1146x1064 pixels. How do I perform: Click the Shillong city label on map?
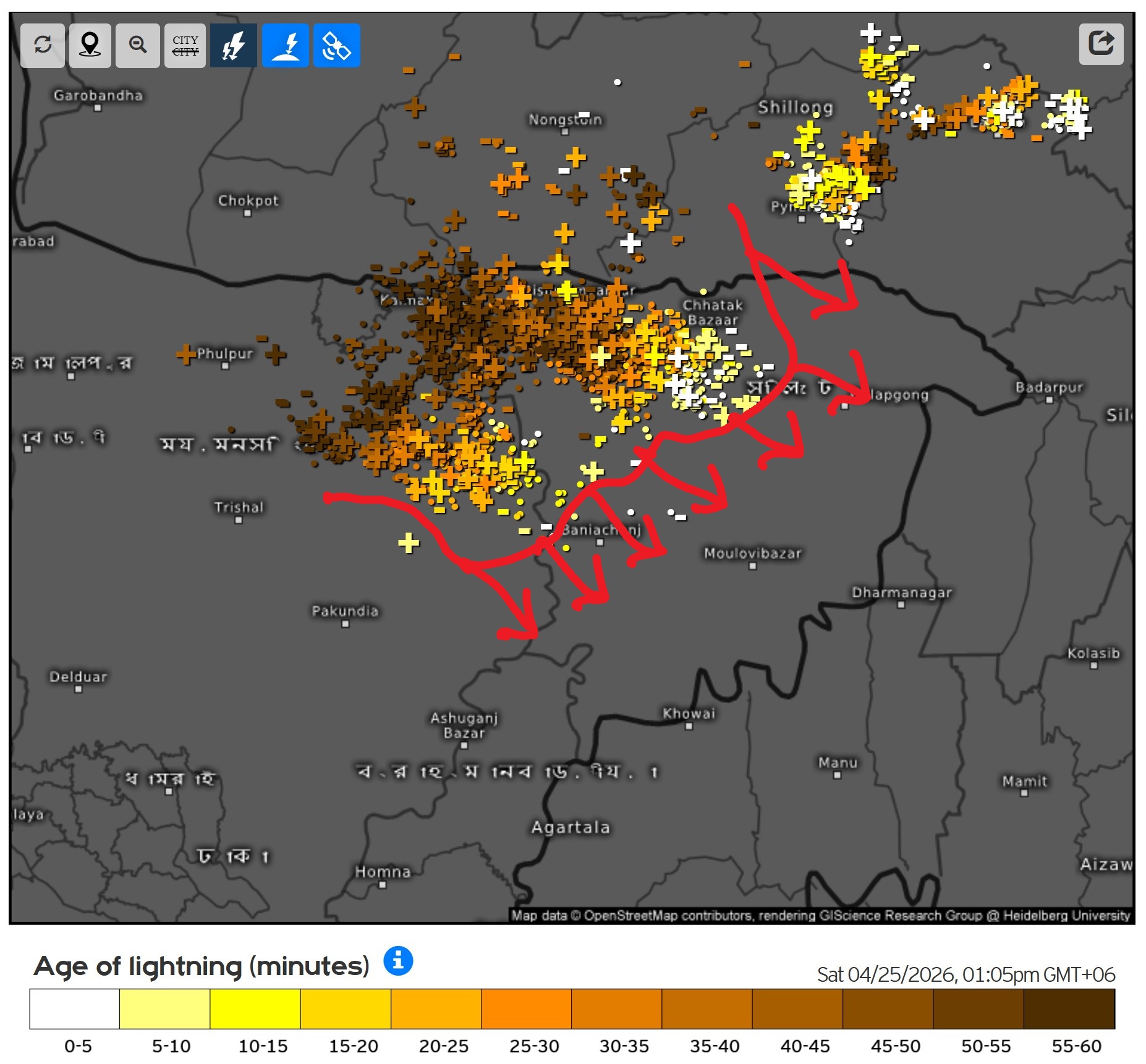click(795, 108)
